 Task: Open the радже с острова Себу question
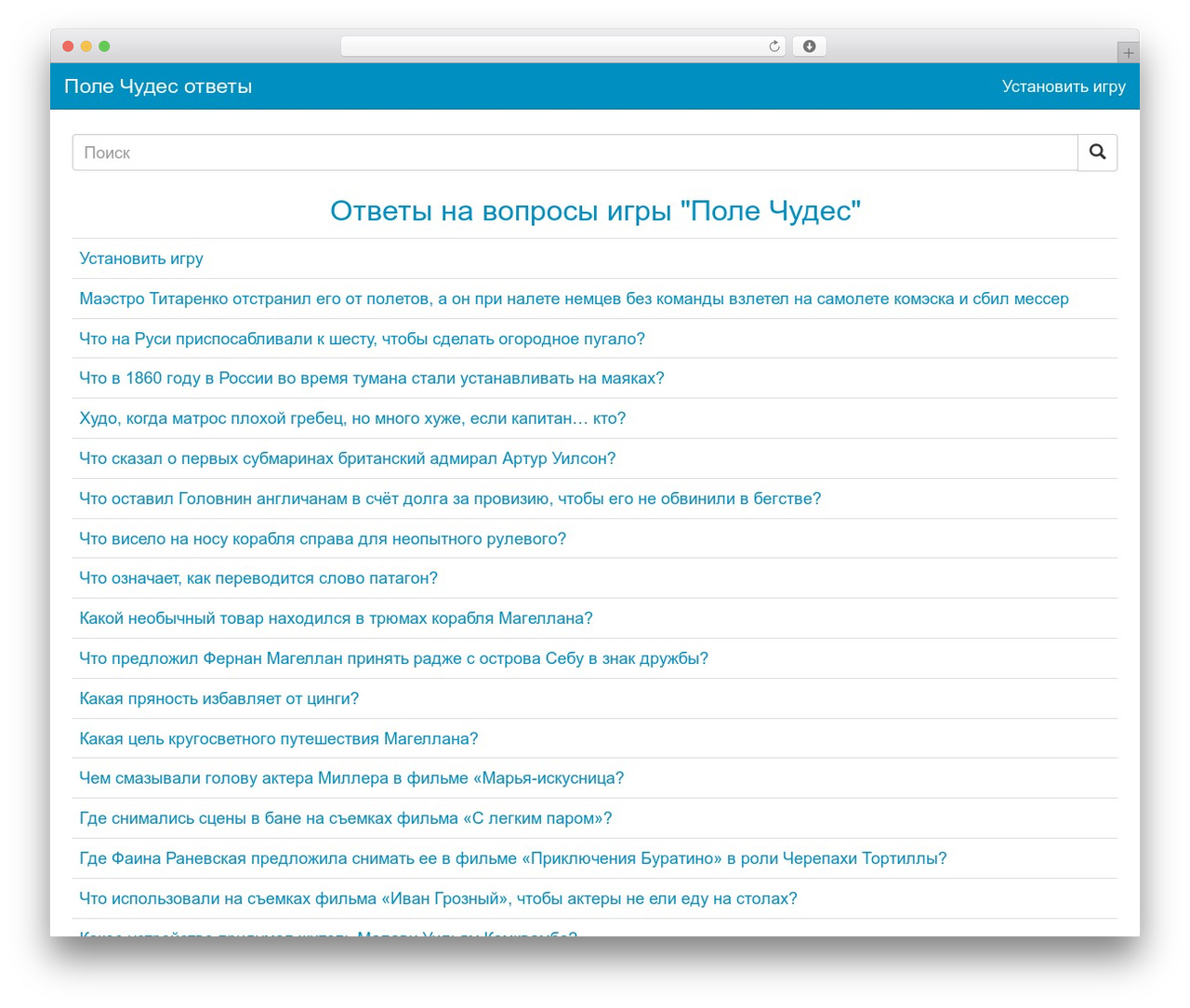tap(393, 658)
